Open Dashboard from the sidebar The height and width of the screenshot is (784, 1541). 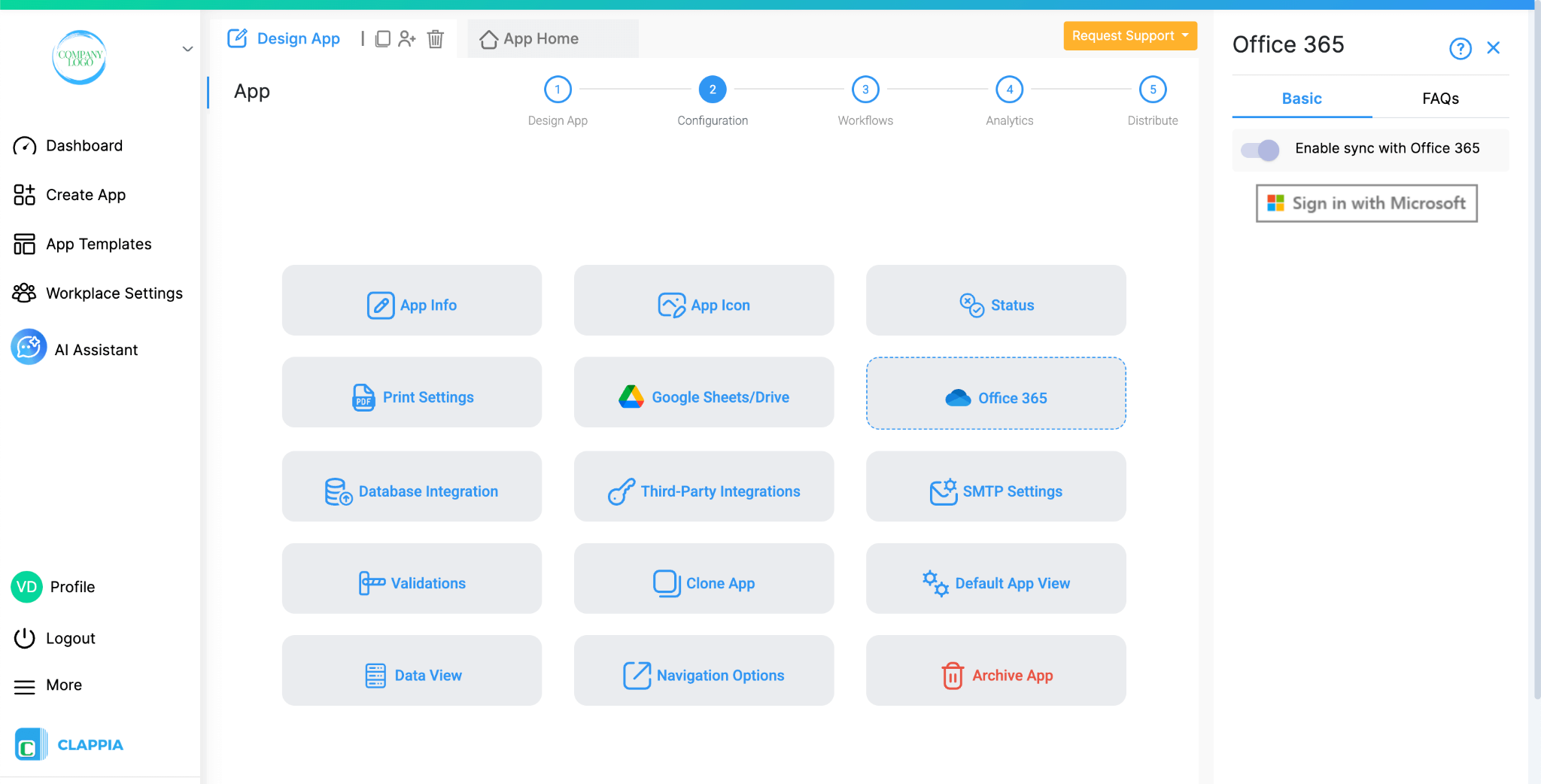coord(84,145)
